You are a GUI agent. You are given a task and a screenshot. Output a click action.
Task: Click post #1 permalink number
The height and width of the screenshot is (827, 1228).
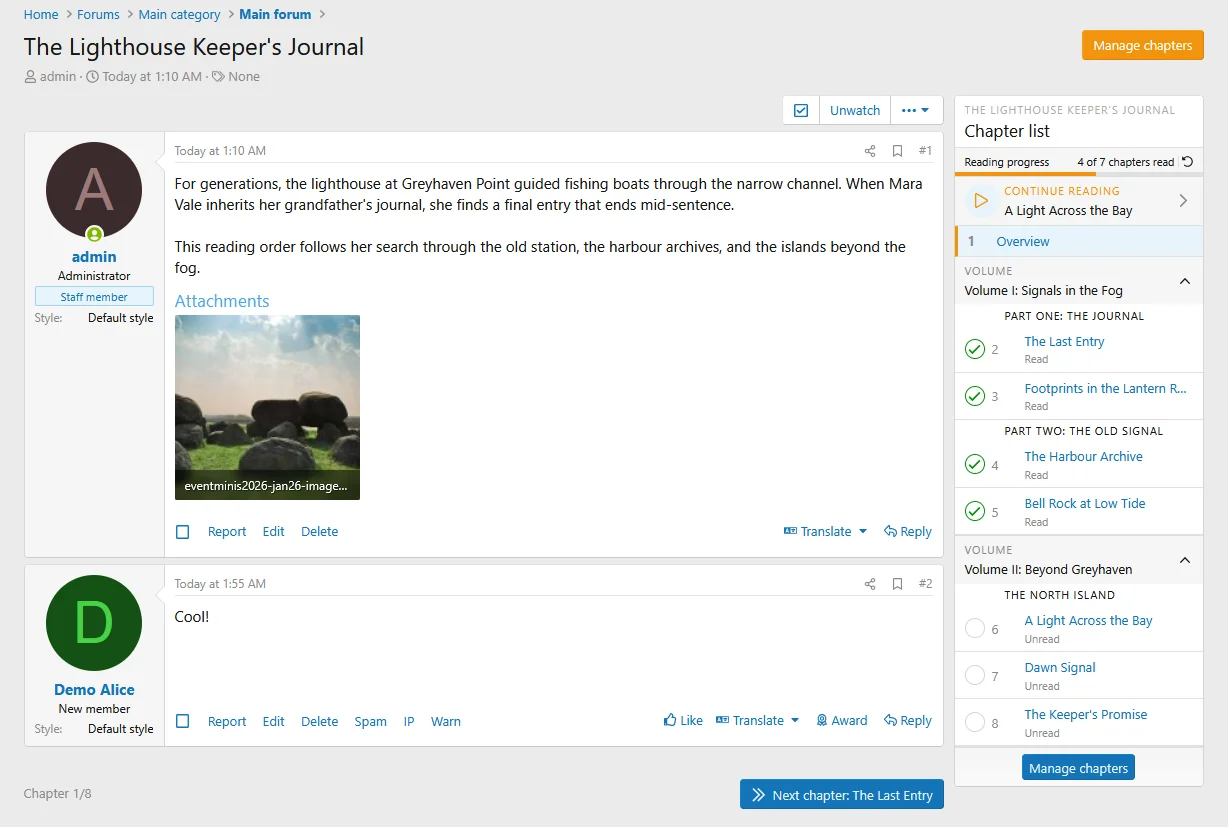click(925, 151)
